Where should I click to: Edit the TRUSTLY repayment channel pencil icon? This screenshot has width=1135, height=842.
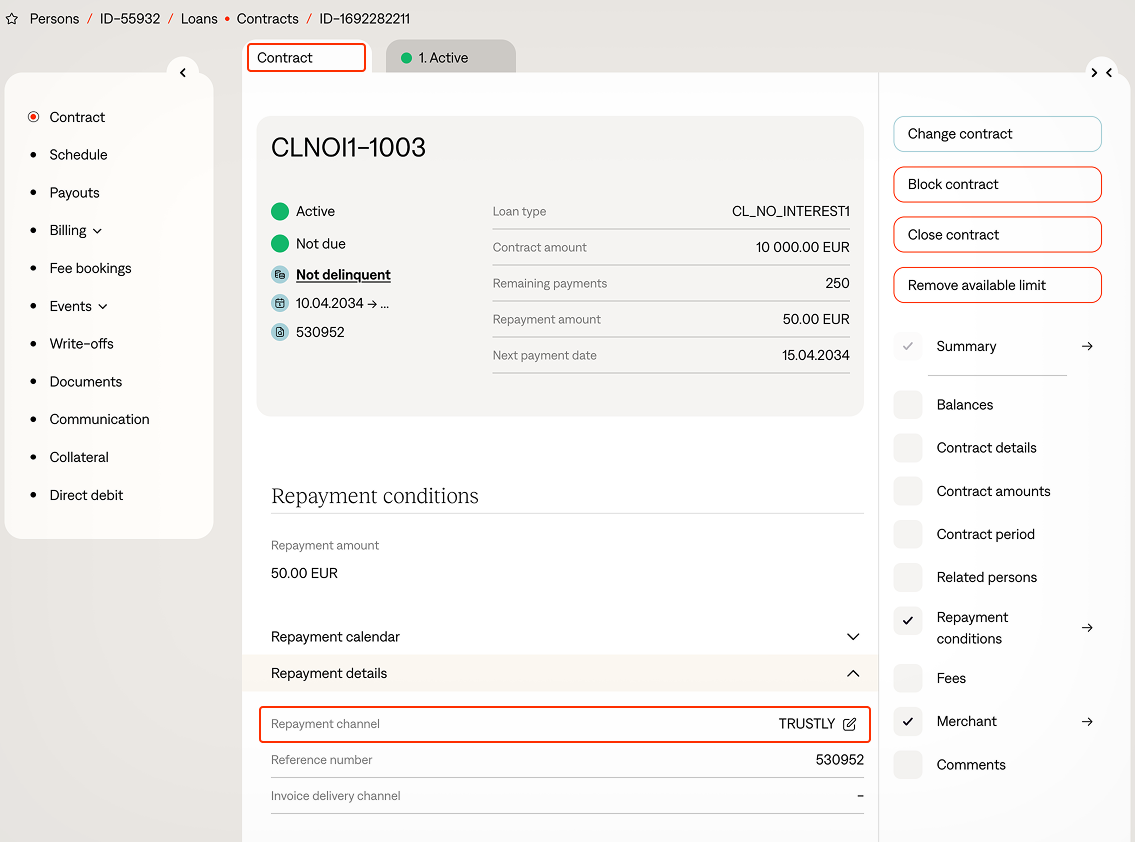tap(850, 724)
